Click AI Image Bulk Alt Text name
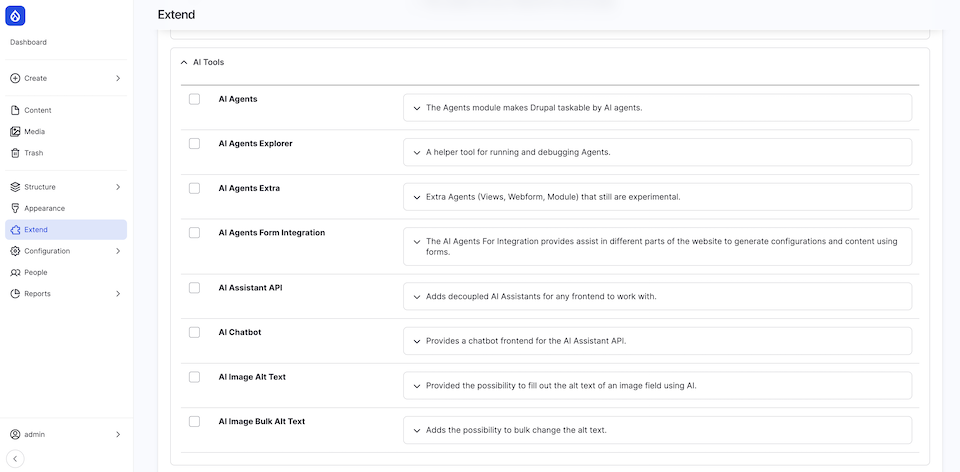This screenshot has width=960, height=472. pos(262,422)
